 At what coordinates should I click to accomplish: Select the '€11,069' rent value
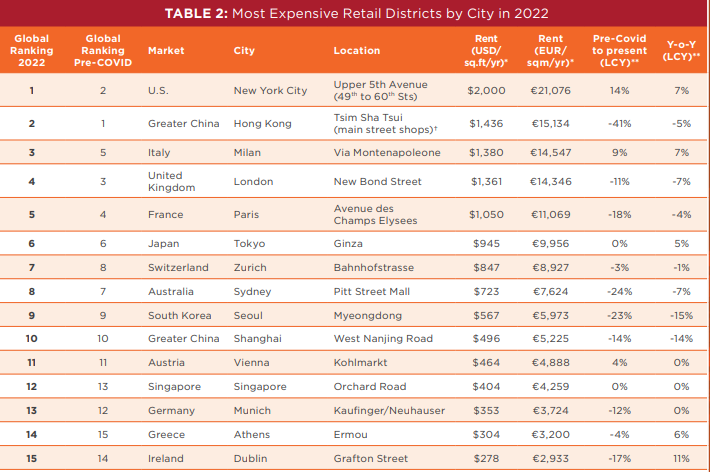[x=551, y=214]
